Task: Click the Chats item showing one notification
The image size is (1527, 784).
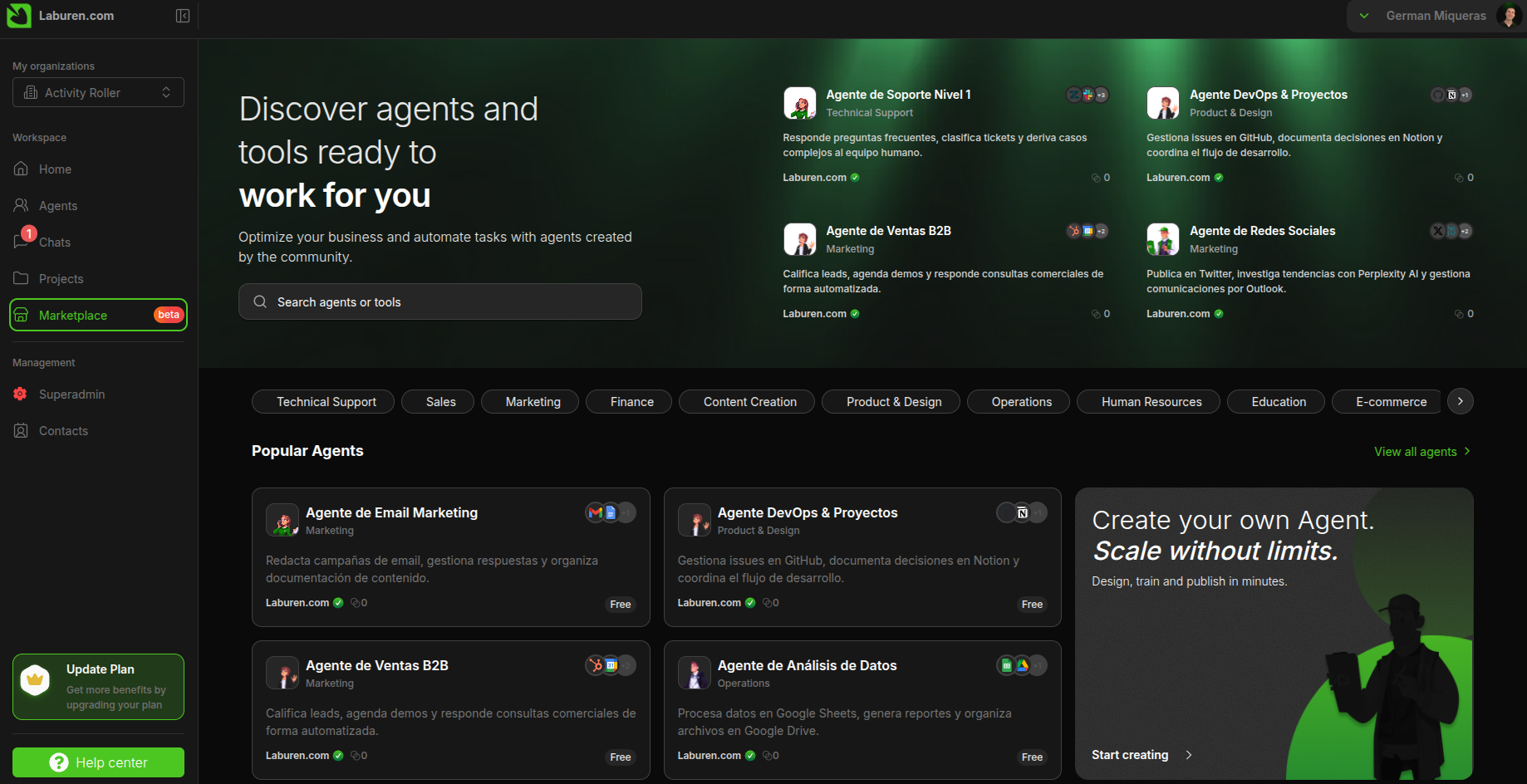Action: (53, 242)
